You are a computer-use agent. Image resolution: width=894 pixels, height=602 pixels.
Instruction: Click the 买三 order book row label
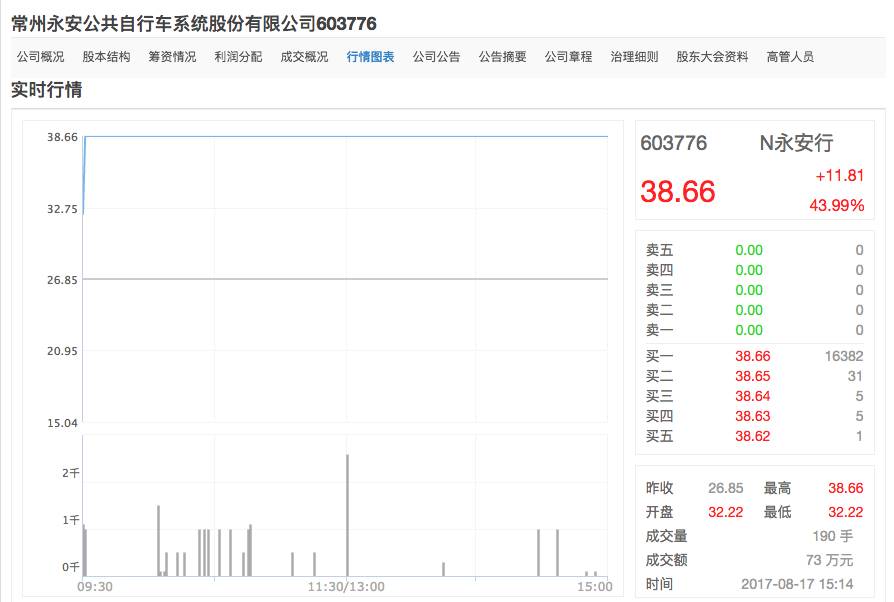tap(659, 396)
